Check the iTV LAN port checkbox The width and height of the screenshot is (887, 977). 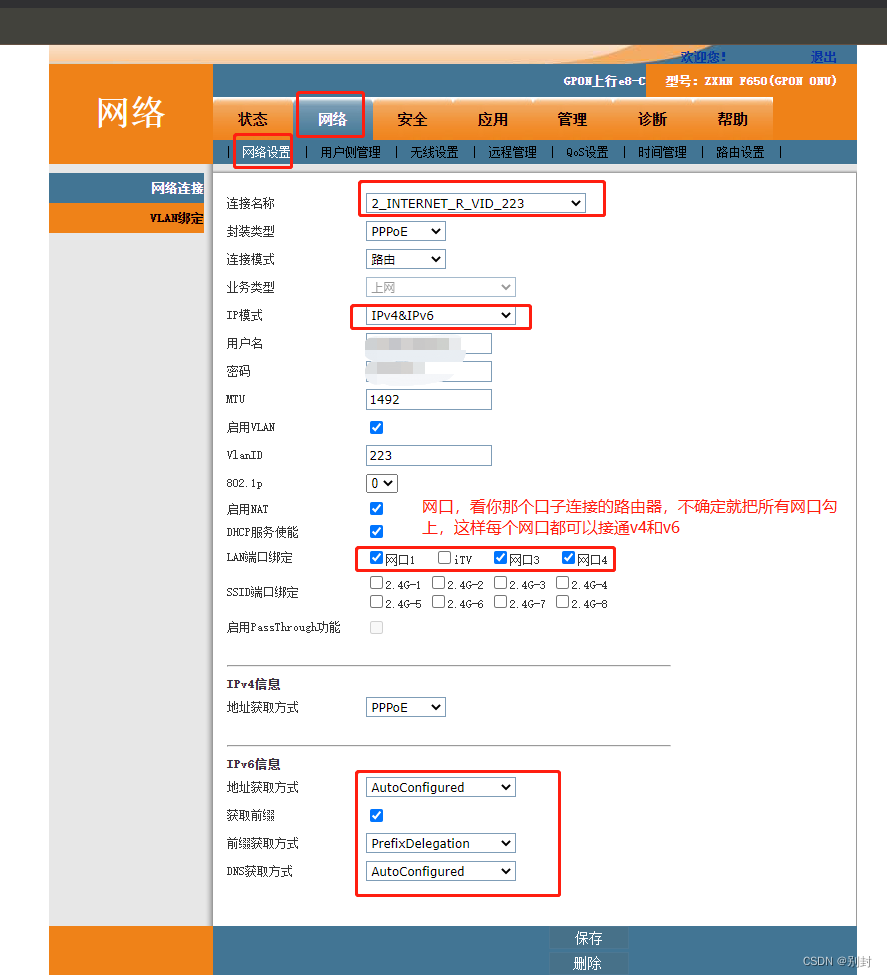[x=444, y=558]
